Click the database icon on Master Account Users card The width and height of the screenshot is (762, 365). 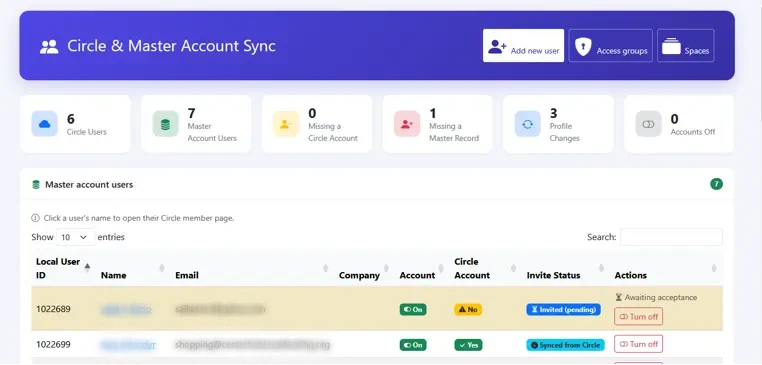(x=165, y=124)
